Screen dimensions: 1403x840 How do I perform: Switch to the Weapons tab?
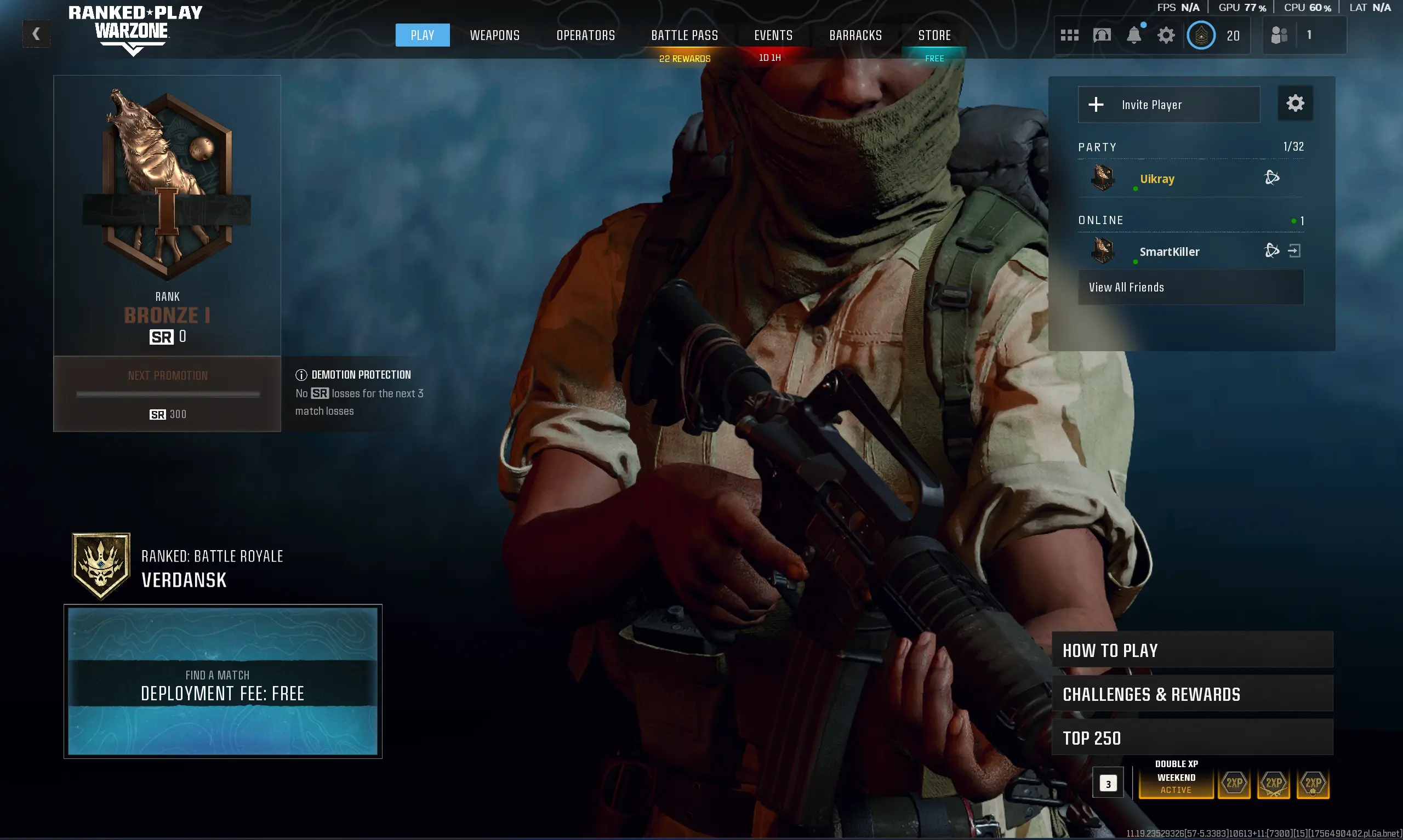[x=495, y=35]
